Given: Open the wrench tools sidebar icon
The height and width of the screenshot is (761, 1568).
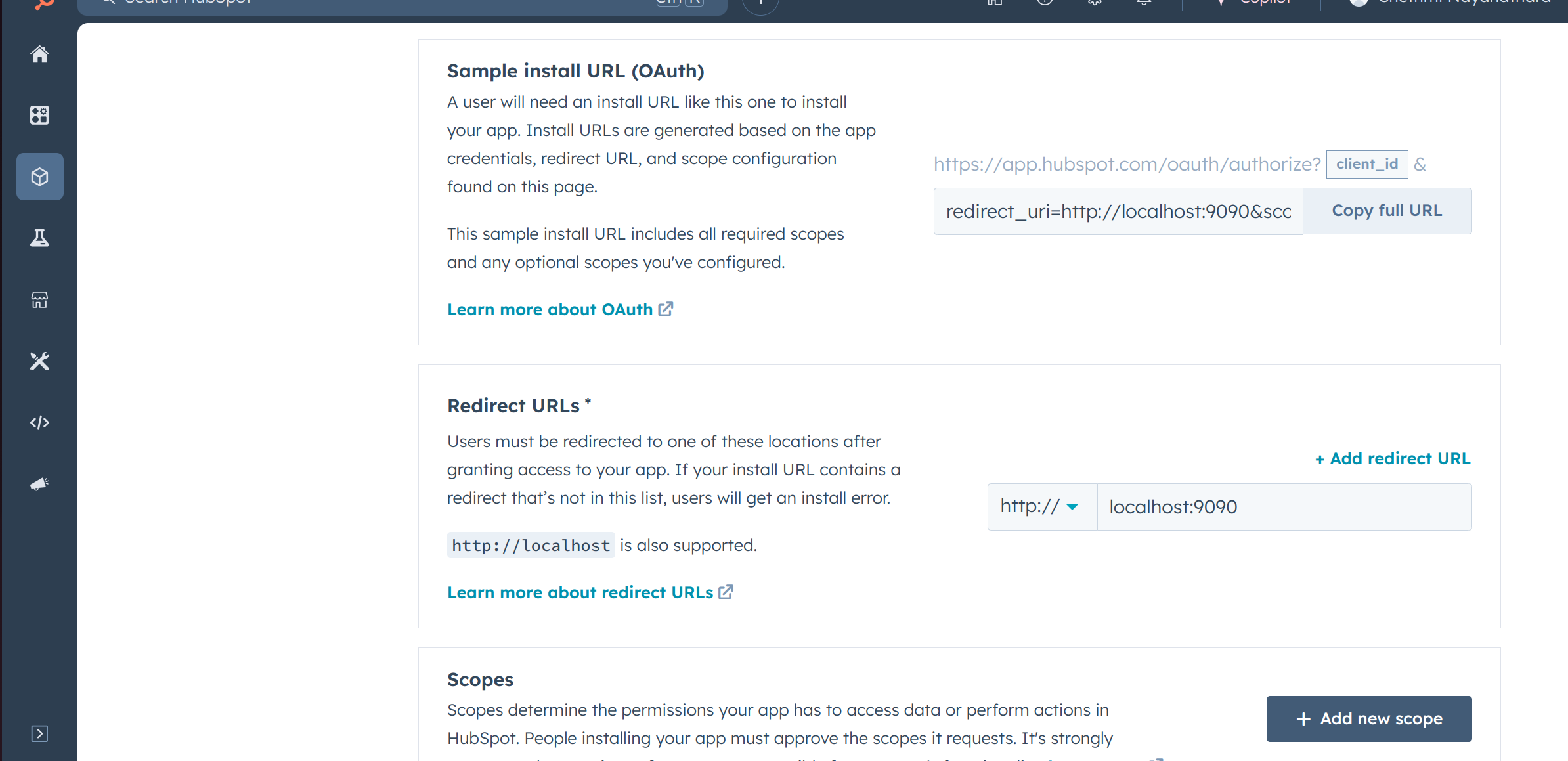Looking at the screenshot, I should click(x=39, y=361).
